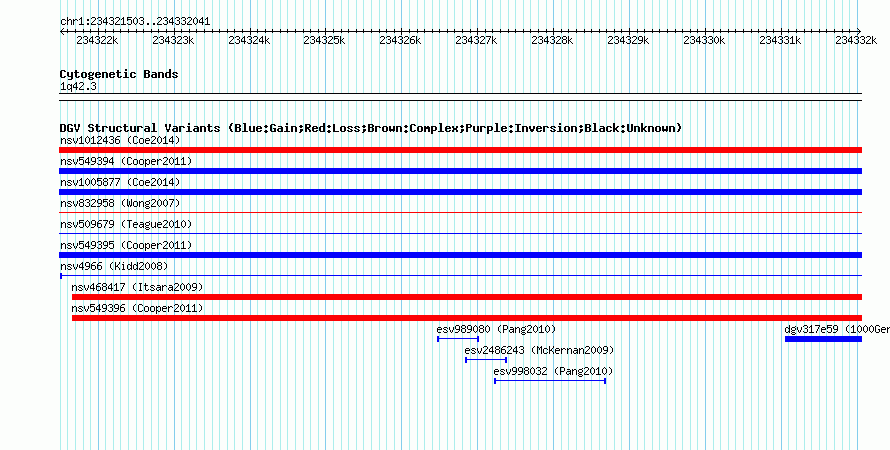Screen dimensions: 890x450
Task: Click esv989080 (Pang2010) label
Action: [x=496, y=329]
